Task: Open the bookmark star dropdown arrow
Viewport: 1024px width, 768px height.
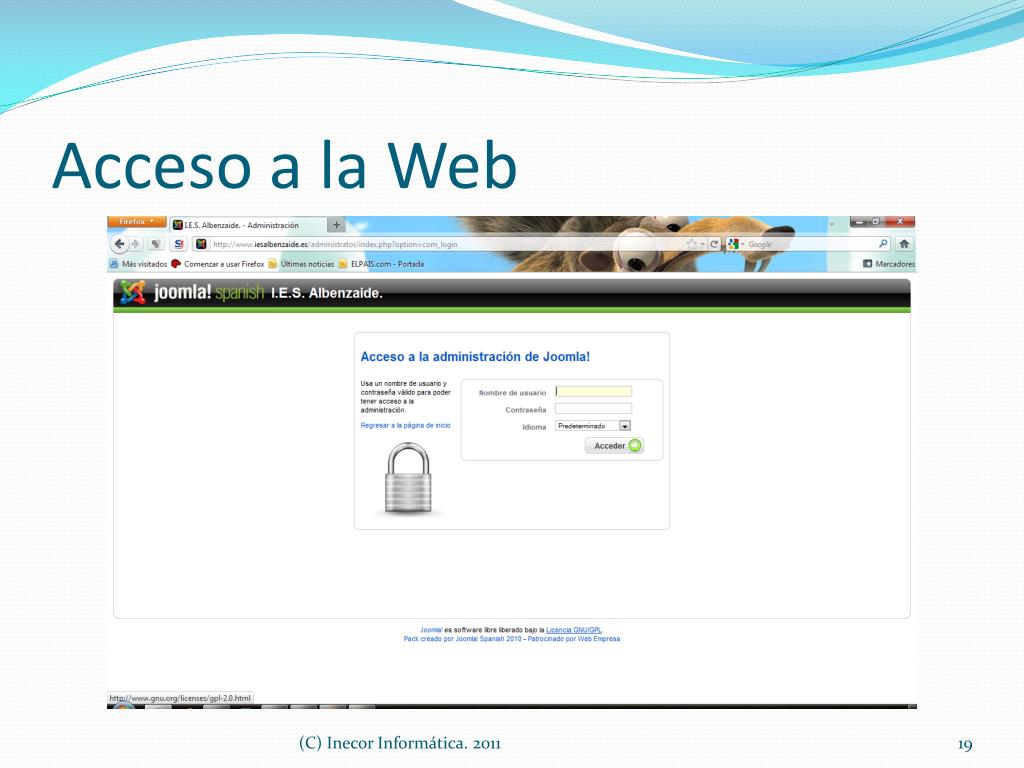Action: 703,244
